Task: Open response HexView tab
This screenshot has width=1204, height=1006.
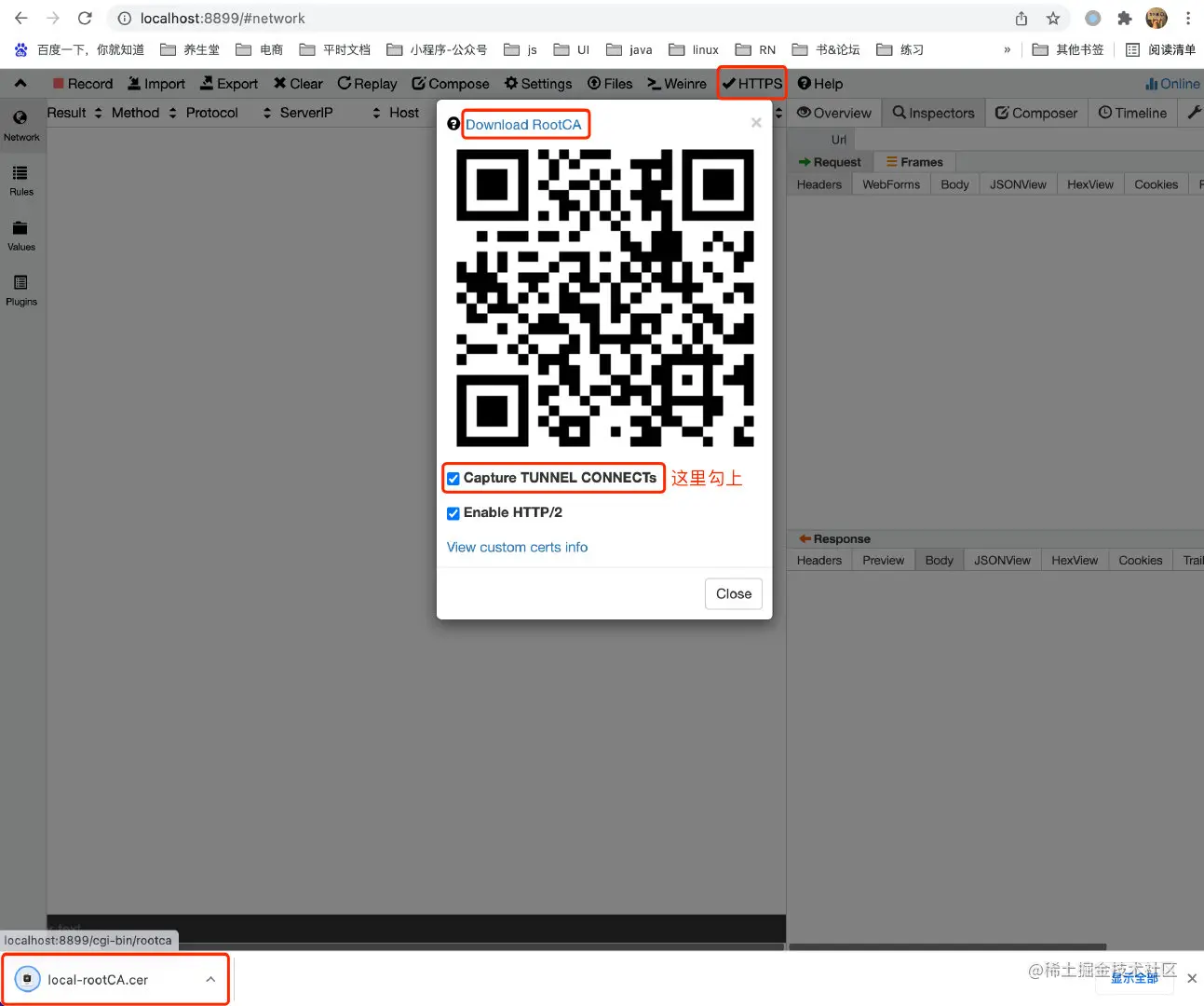Action: (1075, 561)
